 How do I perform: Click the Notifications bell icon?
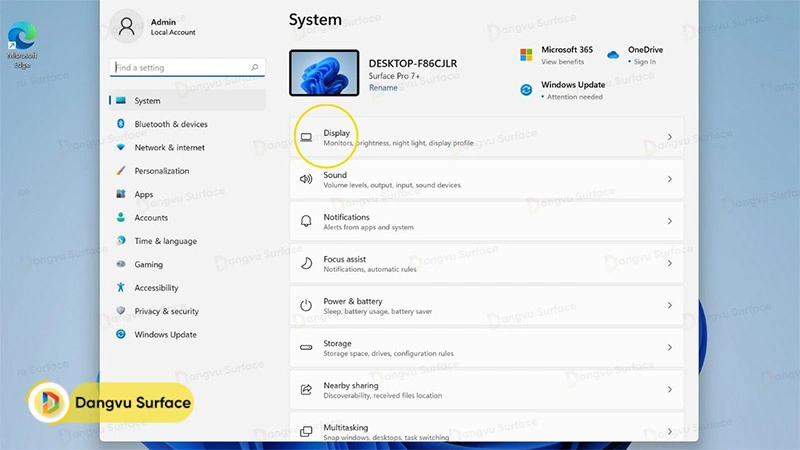(x=306, y=221)
